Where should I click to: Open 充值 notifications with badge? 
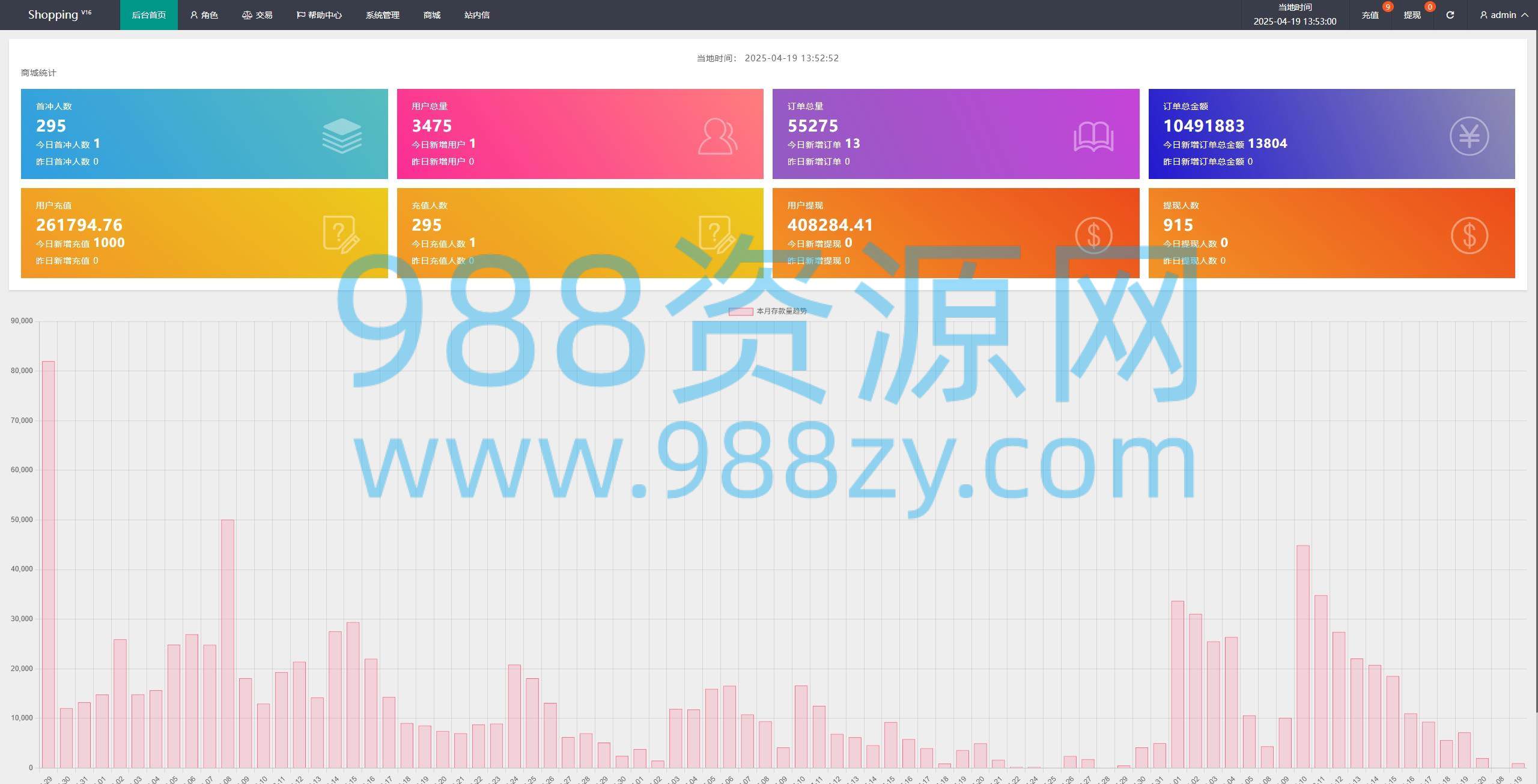pyautogui.click(x=1370, y=15)
